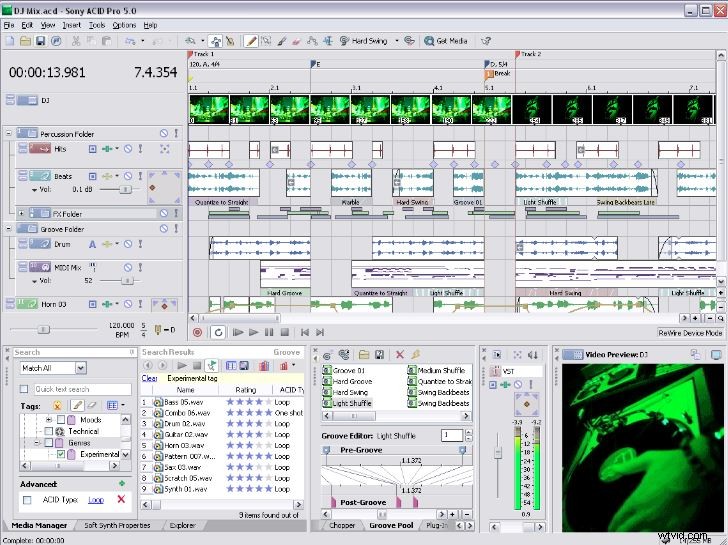728x545 pixels.
Task: Click the project tempo slider near 120.000 BPM
Action: point(43,329)
